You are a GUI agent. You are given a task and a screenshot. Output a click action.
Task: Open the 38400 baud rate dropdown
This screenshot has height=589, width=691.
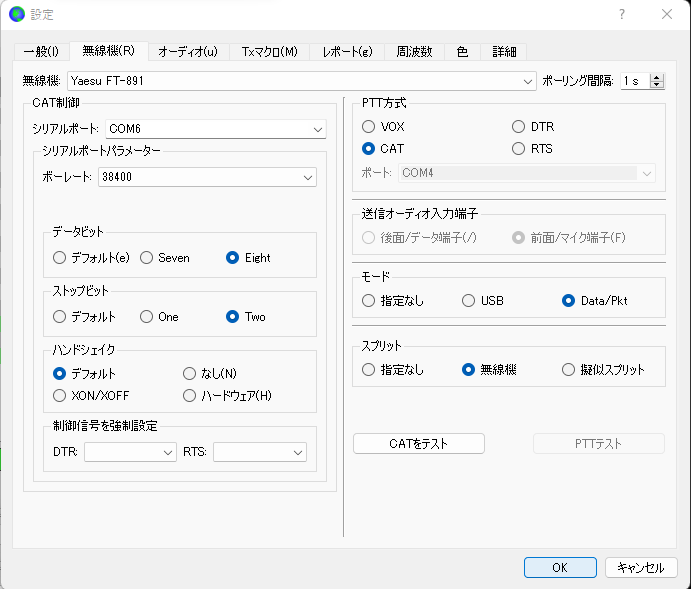click(x=207, y=177)
